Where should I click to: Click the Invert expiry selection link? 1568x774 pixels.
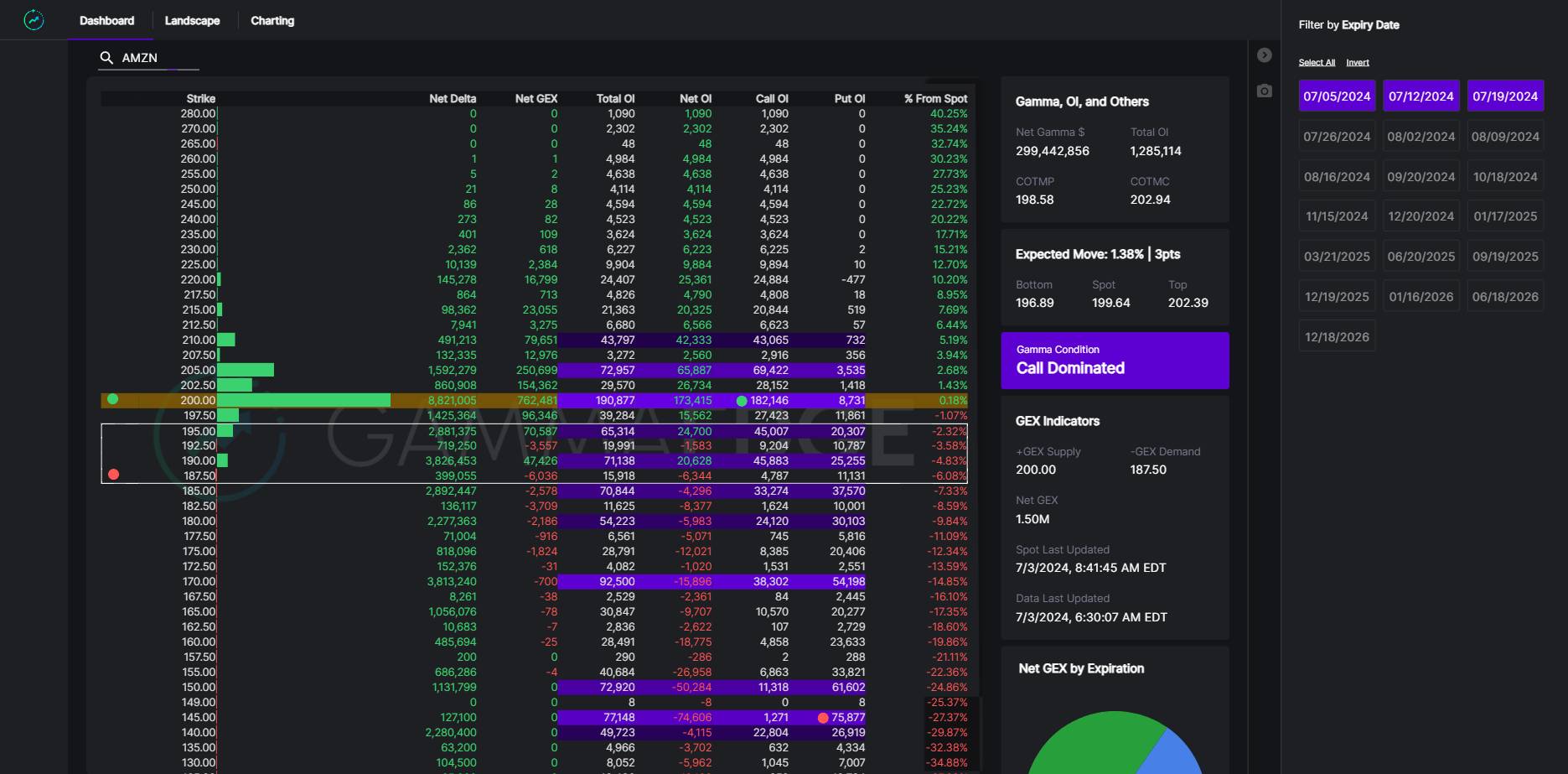[1358, 62]
